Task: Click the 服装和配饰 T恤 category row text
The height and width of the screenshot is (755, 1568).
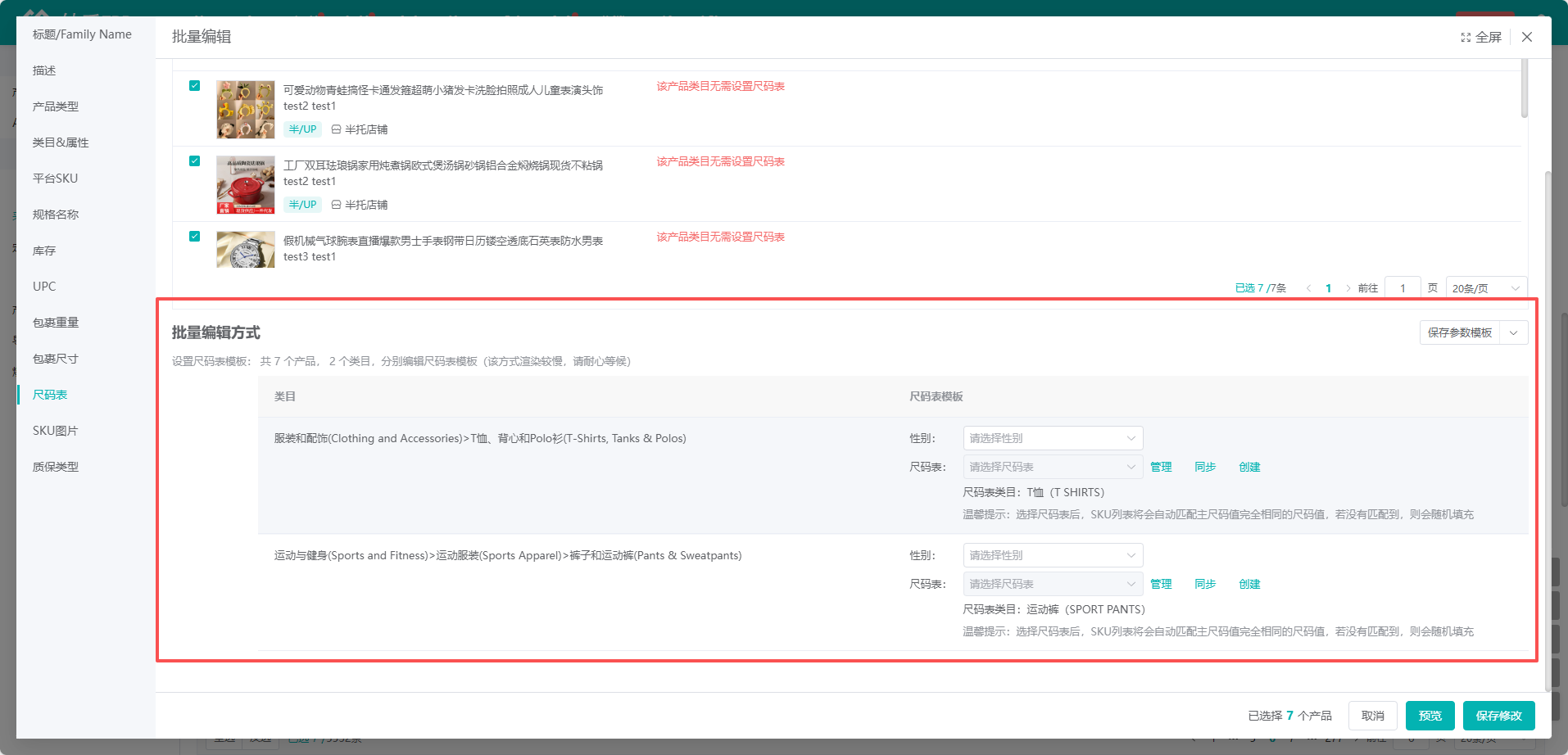Action: pyautogui.click(x=480, y=438)
